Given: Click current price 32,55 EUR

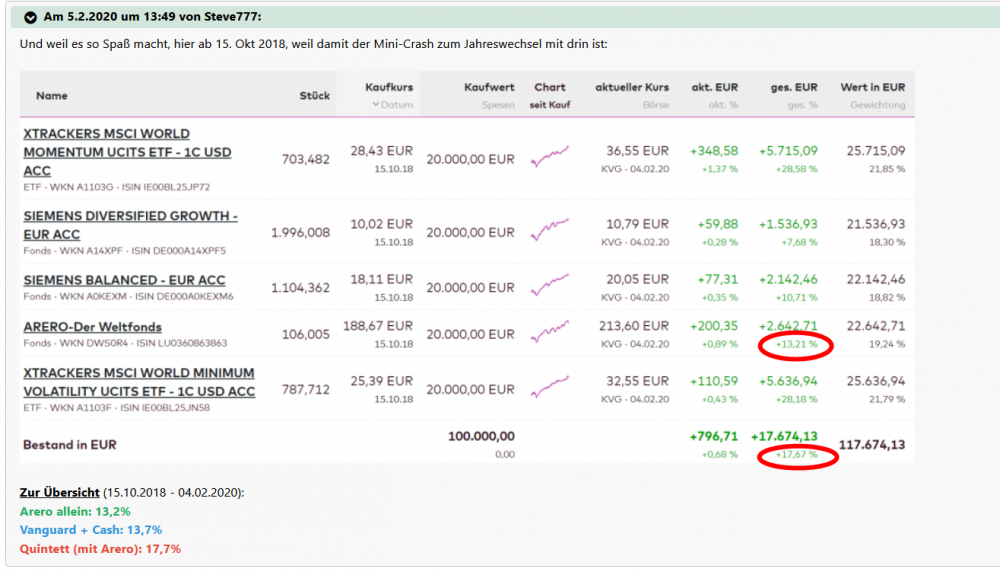Looking at the screenshot, I should point(637,381).
